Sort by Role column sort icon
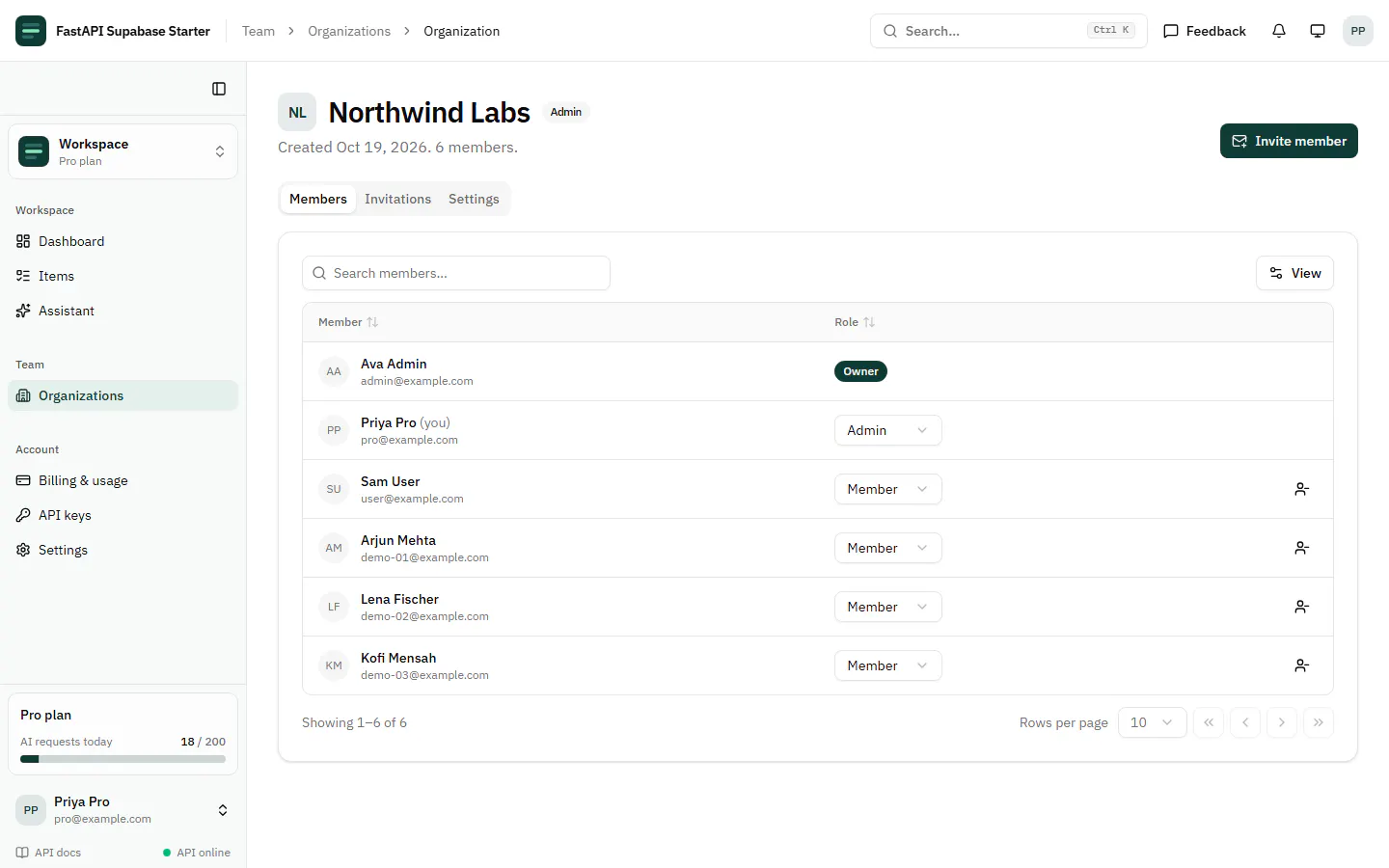 (869, 322)
